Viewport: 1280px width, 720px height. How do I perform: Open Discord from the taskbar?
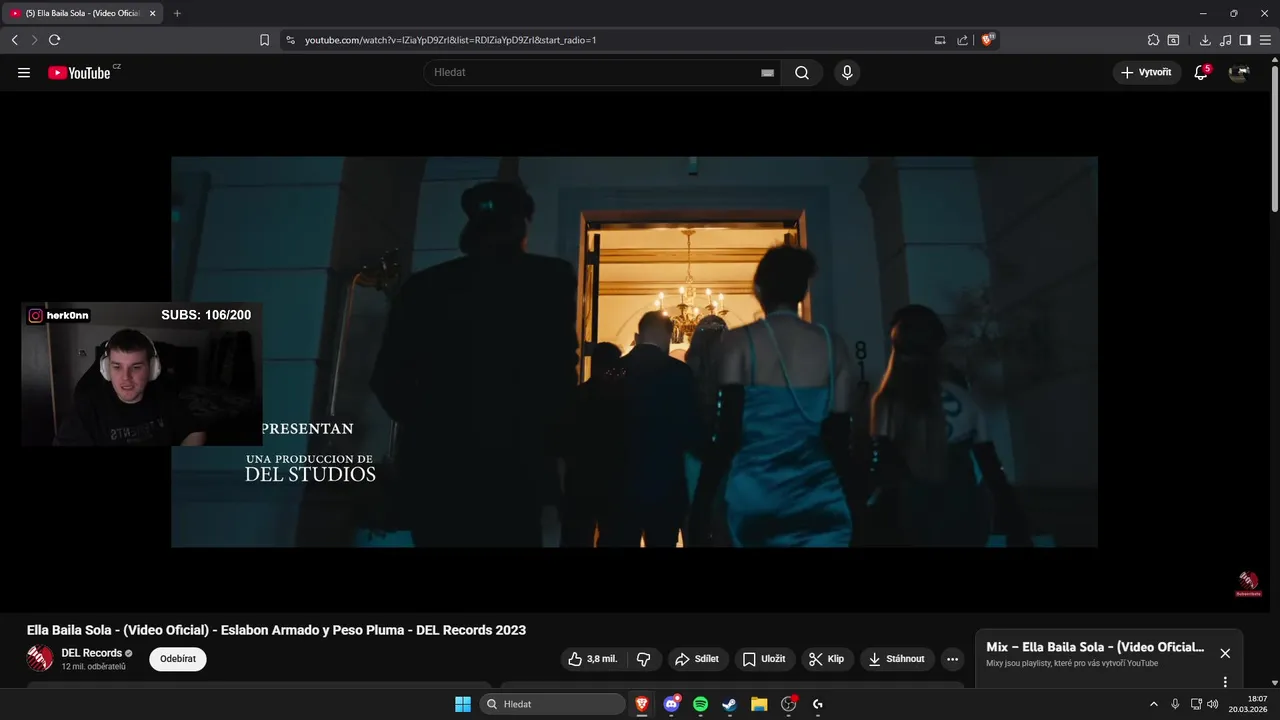click(x=672, y=704)
